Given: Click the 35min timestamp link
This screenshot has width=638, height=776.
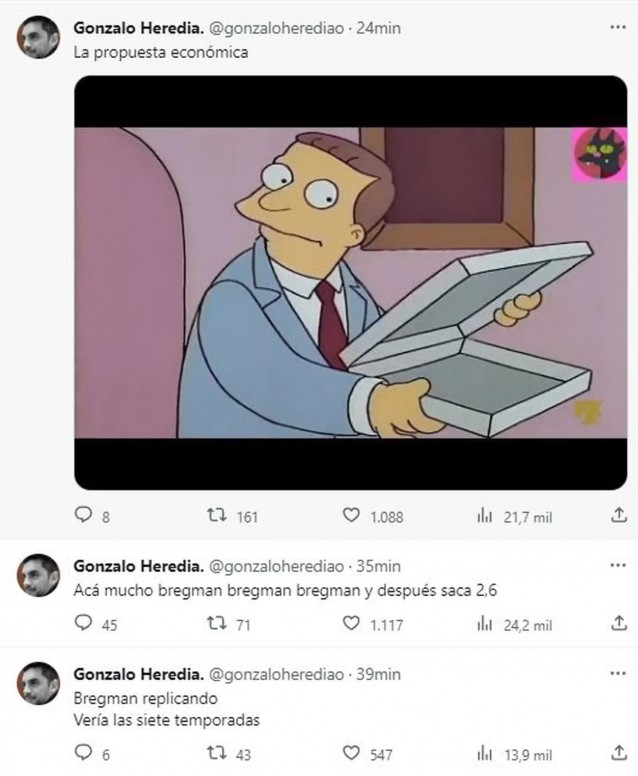Looking at the screenshot, I should tap(380, 565).
